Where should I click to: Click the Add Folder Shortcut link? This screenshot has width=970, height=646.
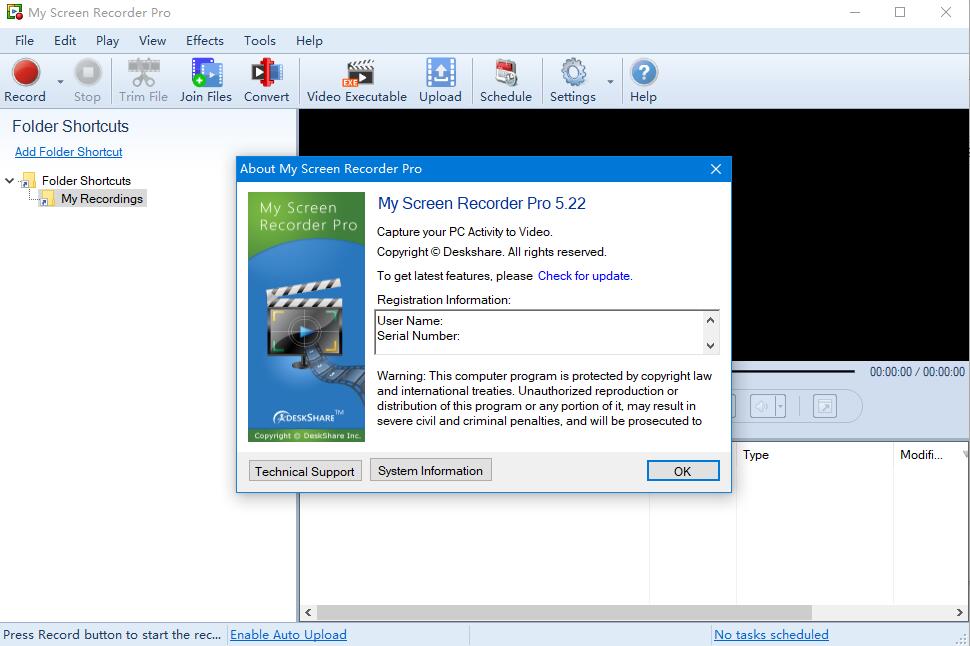tap(69, 152)
